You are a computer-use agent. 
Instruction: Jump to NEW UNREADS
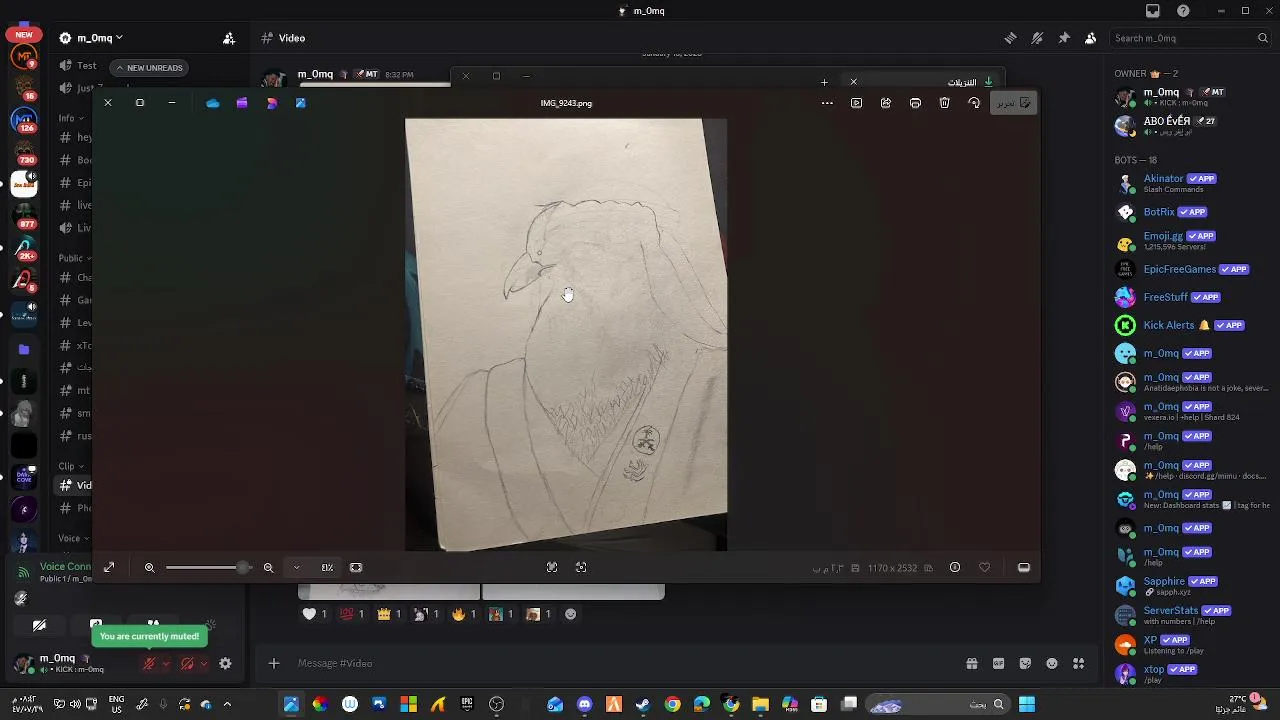(x=150, y=68)
